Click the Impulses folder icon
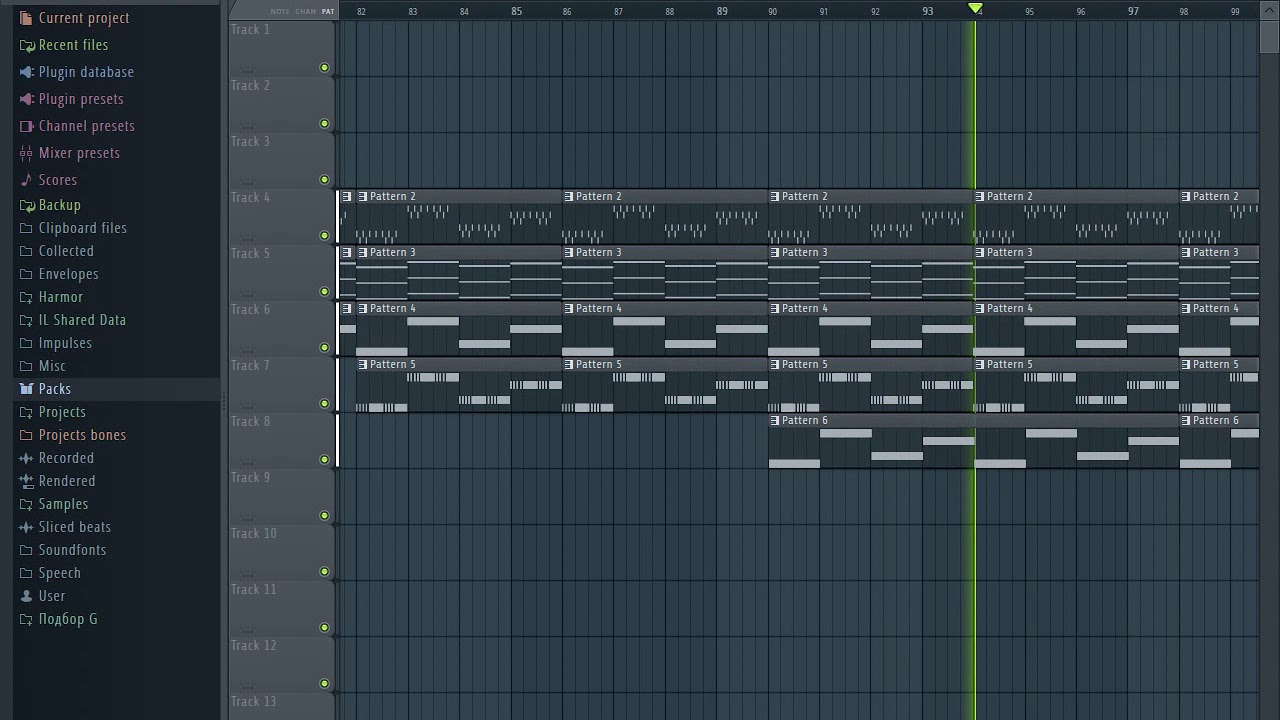The image size is (1280, 720). pos(26,343)
